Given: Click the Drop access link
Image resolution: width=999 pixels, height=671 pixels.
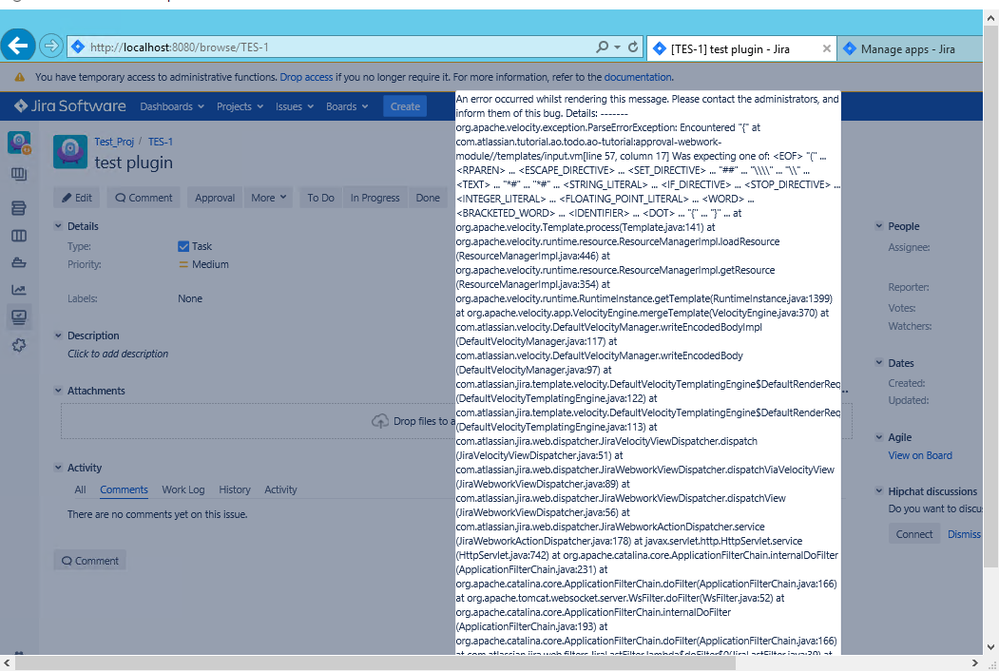Looking at the screenshot, I should click(306, 77).
